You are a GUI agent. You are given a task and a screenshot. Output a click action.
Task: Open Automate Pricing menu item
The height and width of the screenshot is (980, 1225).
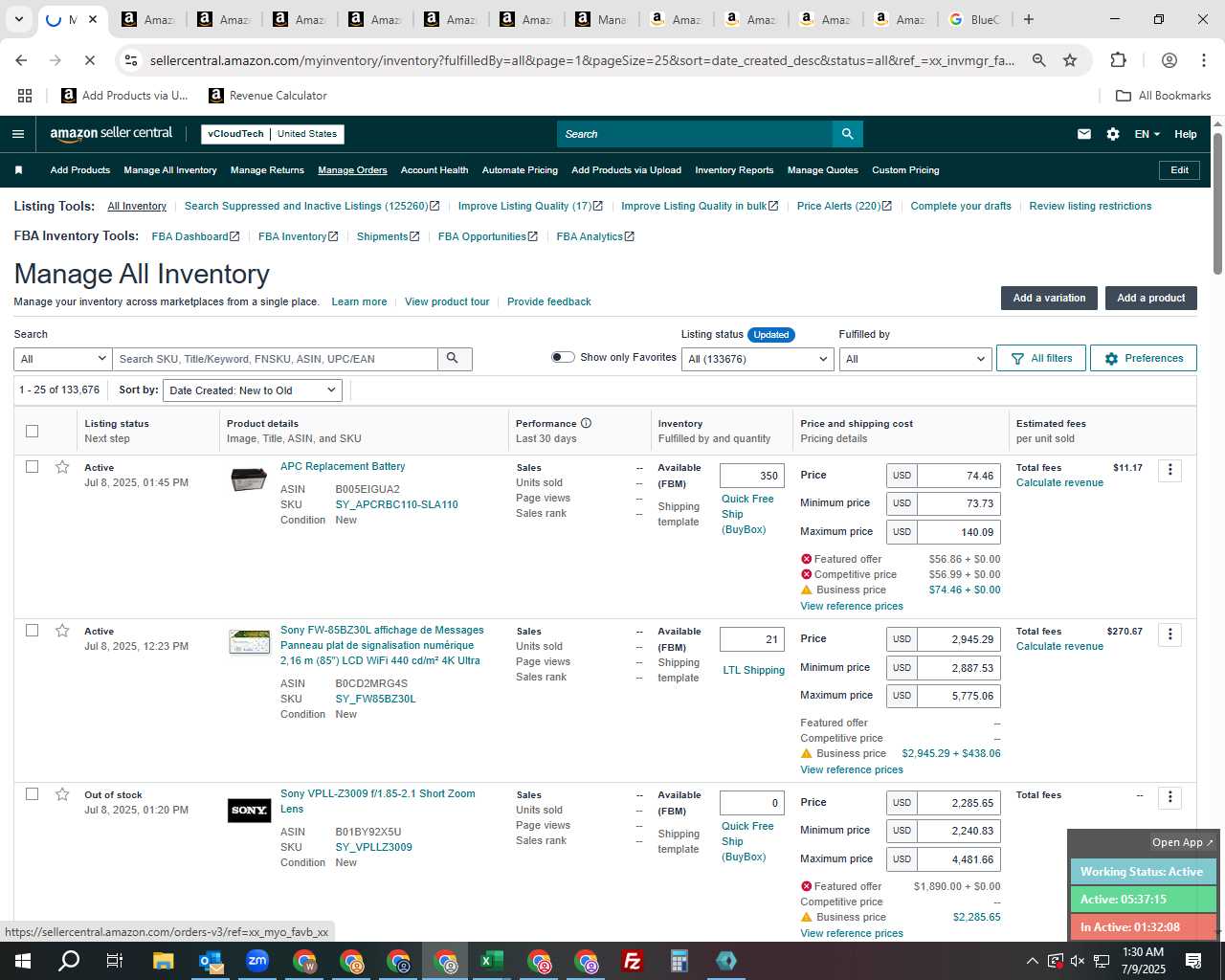point(520,170)
